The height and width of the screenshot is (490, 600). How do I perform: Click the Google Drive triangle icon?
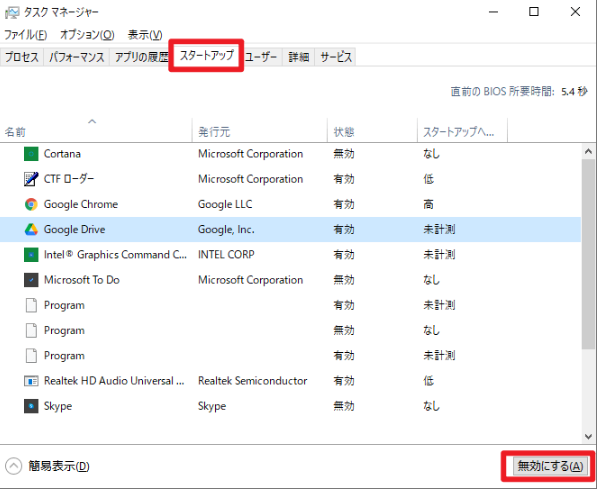(x=31, y=230)
